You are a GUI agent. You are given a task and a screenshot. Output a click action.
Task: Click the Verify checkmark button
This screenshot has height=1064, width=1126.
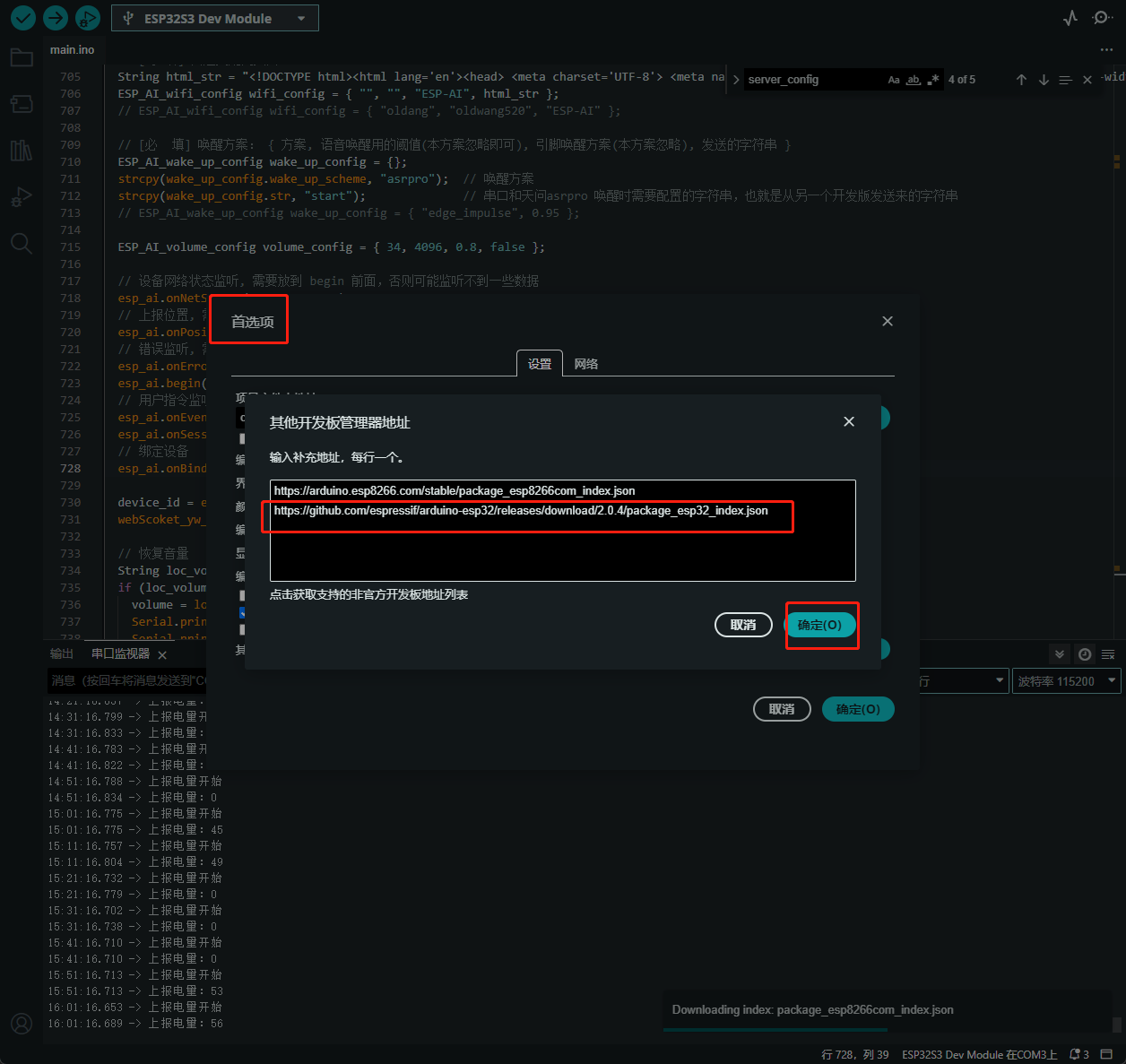[x=23, y=18]
